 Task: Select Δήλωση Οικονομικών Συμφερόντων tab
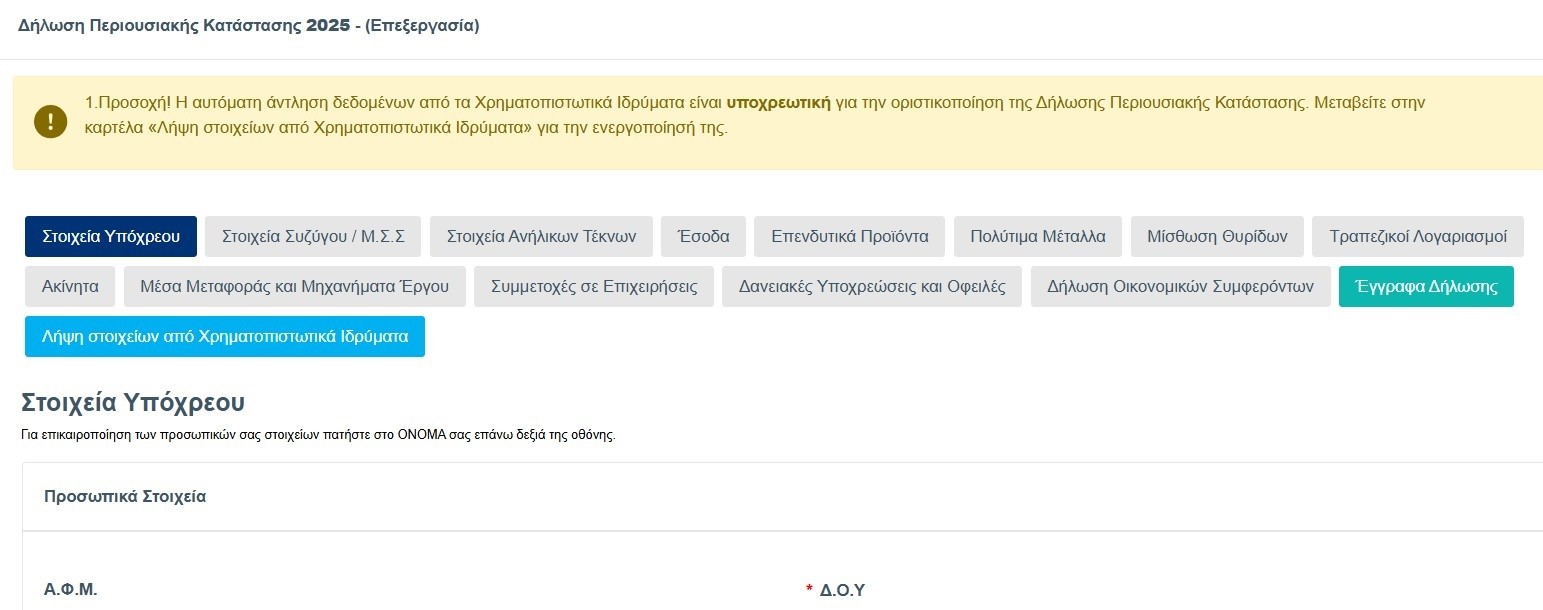click(x=1180, y=286)
